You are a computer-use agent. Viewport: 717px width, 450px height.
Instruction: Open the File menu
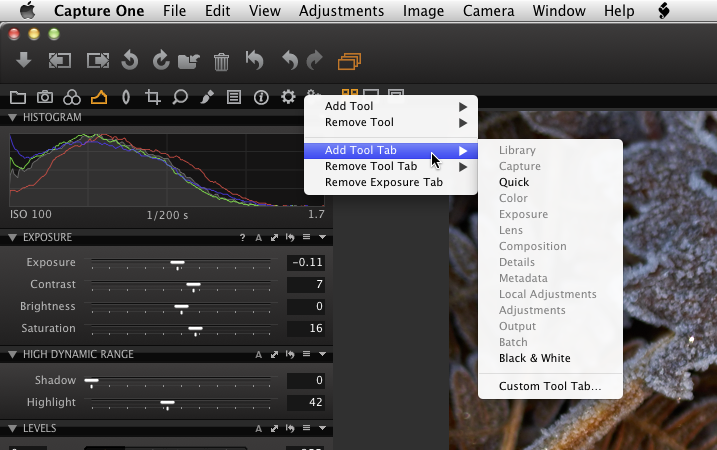174,11
